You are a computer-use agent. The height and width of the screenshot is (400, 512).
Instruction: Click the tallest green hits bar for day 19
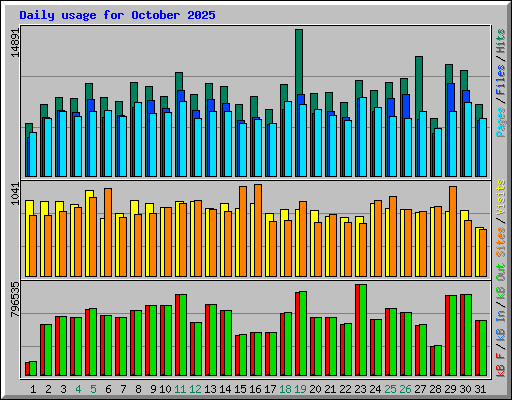coord(299,62)
